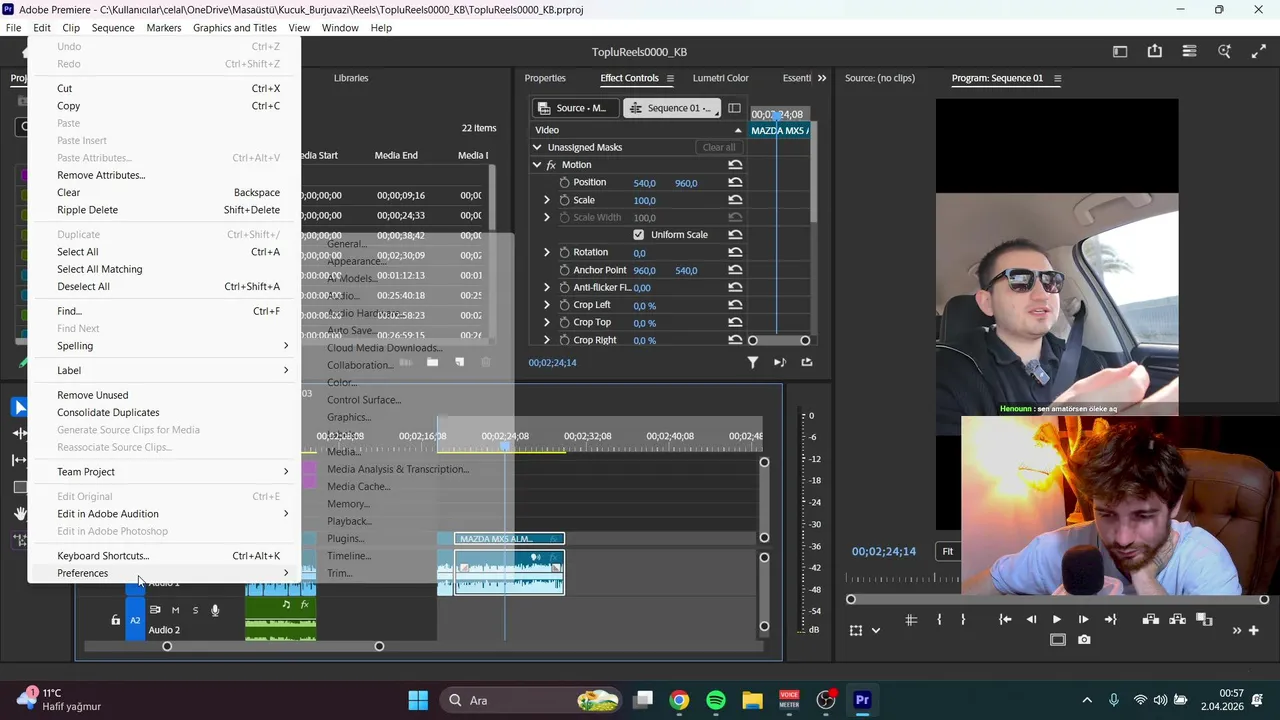
Task: Toggle animation stopwatch for Position
Action: (564, 183)
